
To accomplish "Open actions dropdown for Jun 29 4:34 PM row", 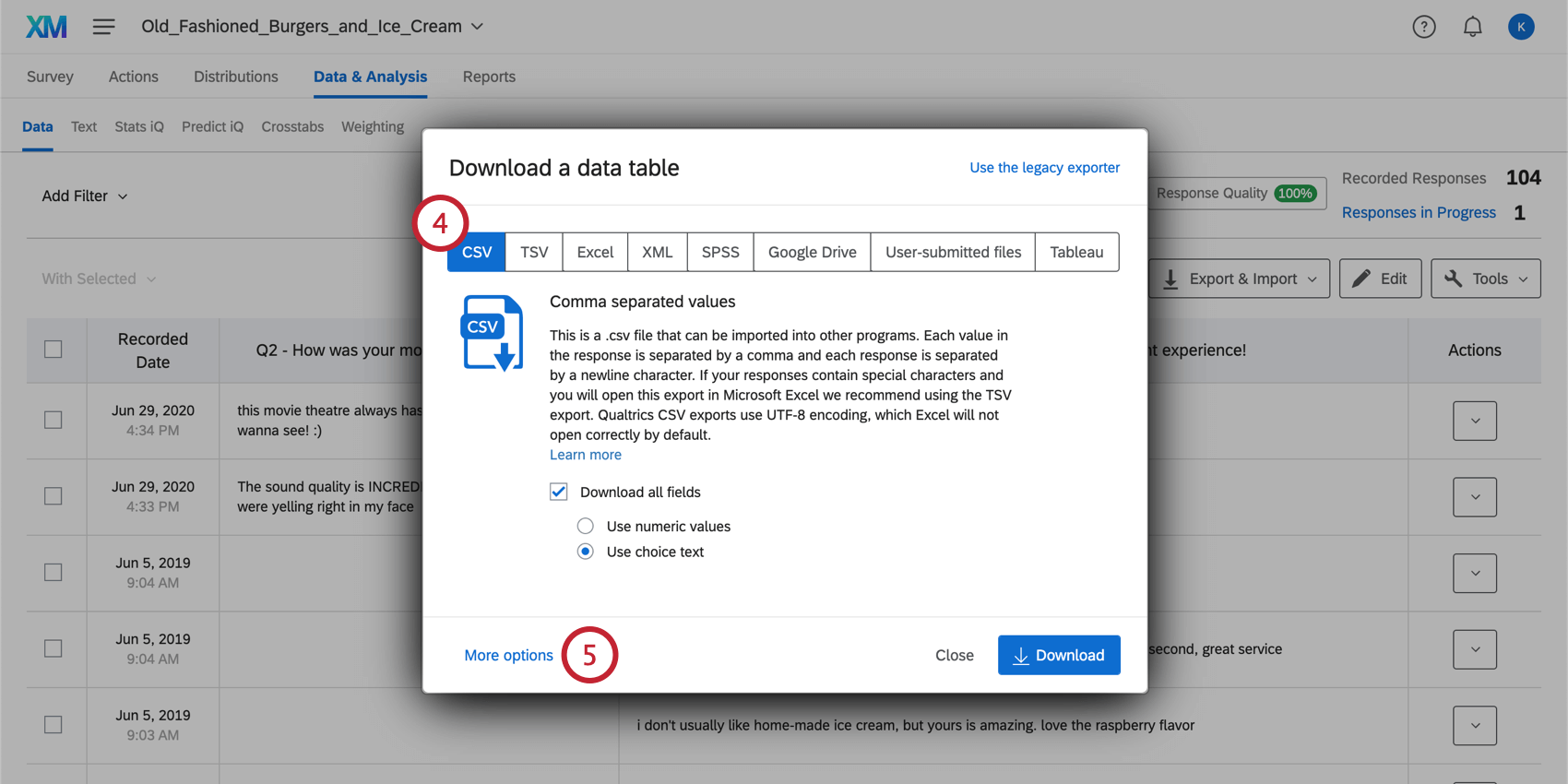I will click(x=1475, y=421).
